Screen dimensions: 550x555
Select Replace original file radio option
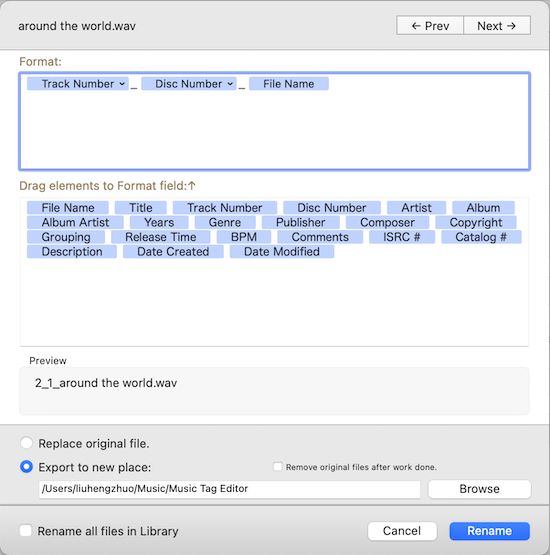[27, 443]
